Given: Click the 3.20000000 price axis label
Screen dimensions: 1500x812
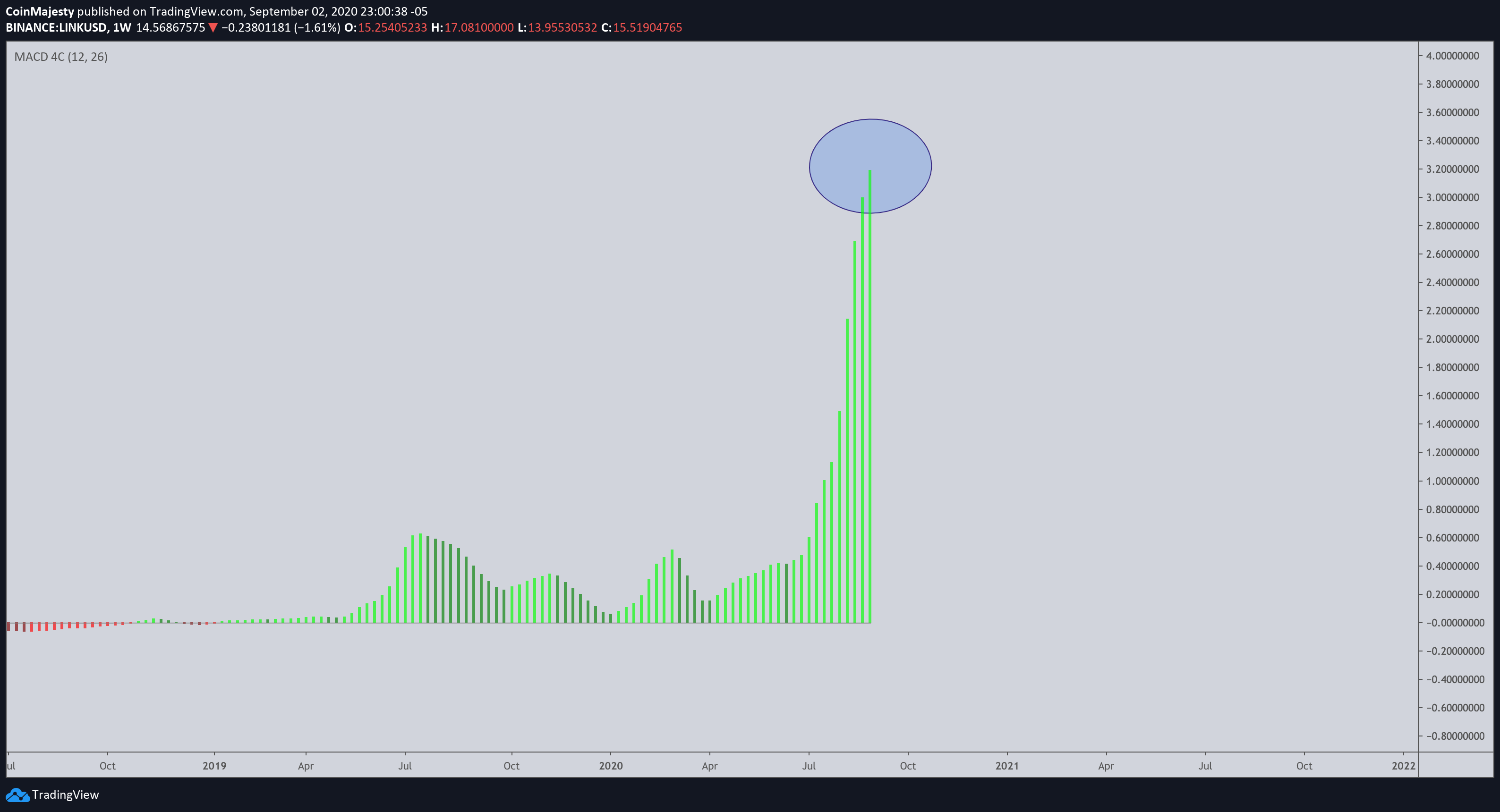Looking at the screenshot, I should tap(1452, 169).
